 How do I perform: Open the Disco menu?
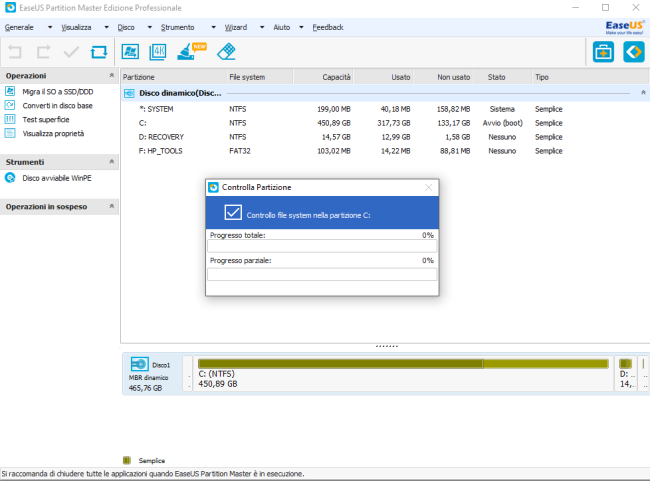coord(126,27)
